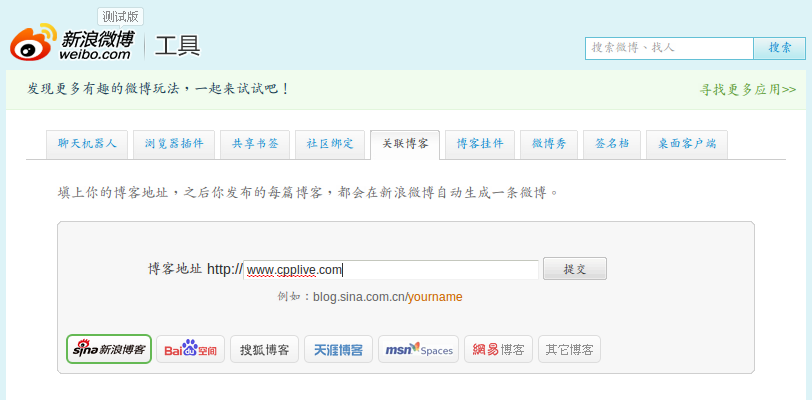The image size is (812, 400).
Task: Choose other blogs (其它博客) option
Action: 570,349
